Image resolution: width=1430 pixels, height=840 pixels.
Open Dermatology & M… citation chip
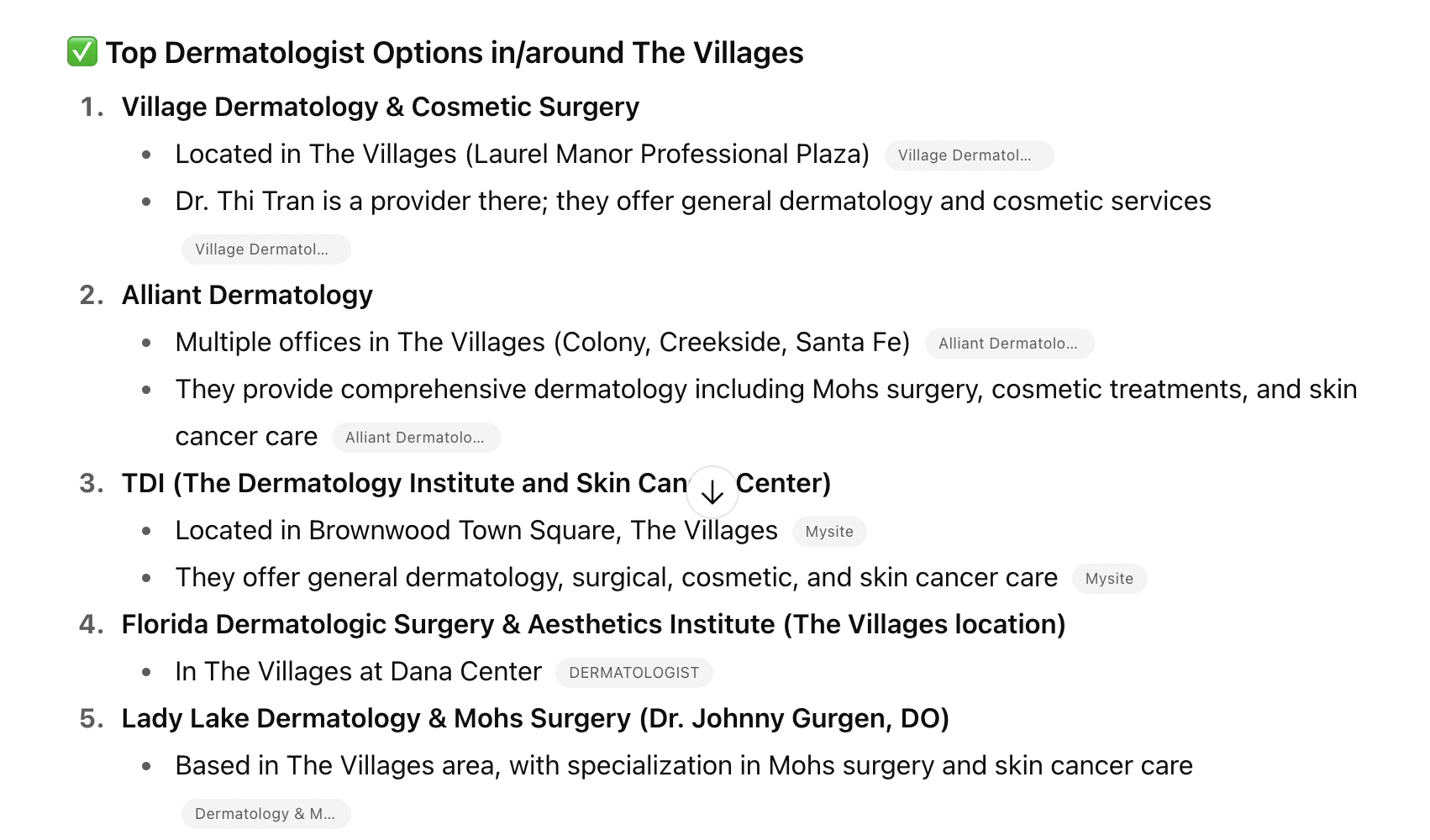265,814
